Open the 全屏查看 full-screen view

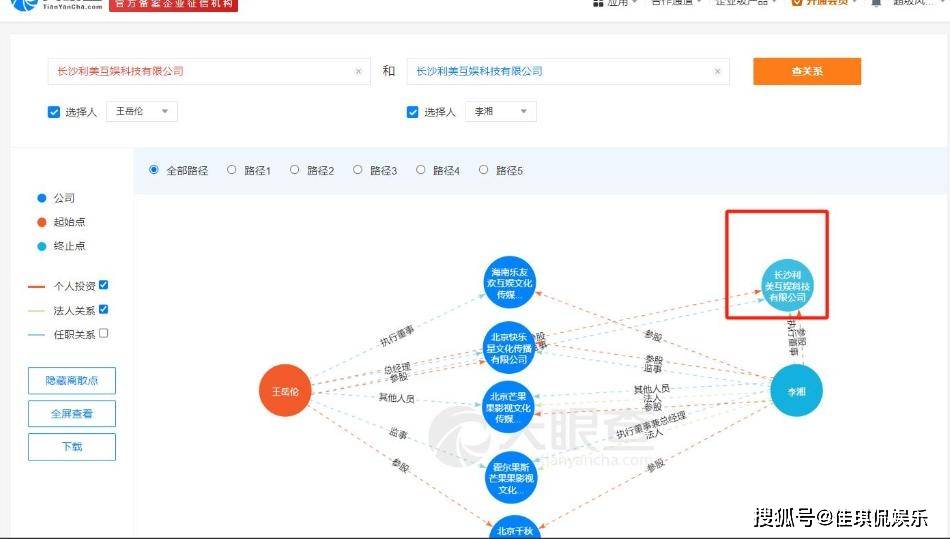coord(71,414)
